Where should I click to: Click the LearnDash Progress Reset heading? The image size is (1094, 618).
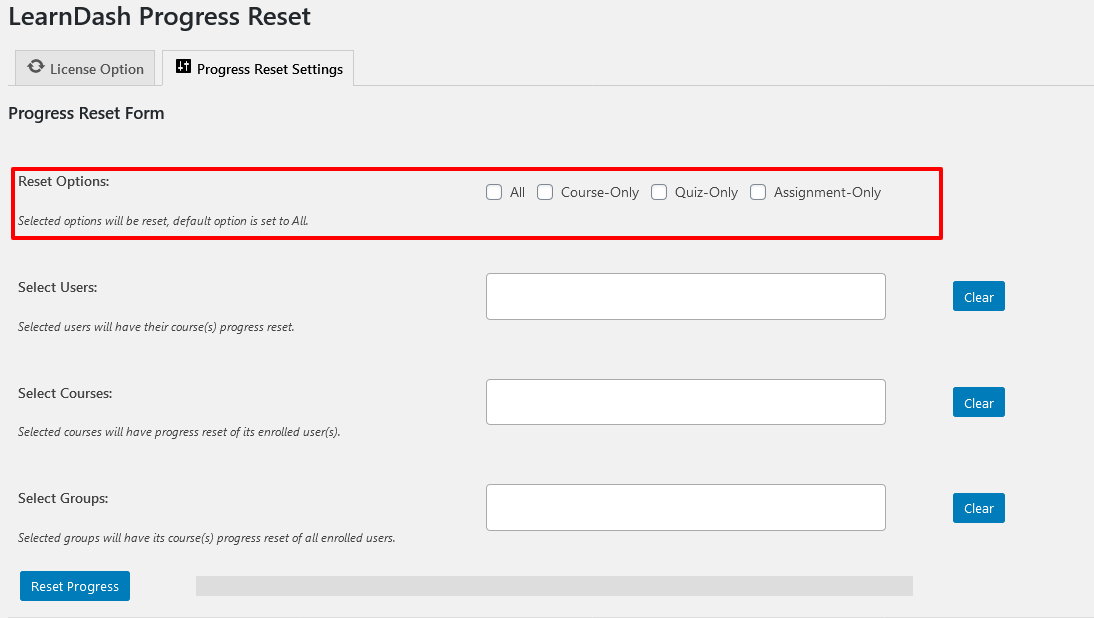coord(160,17)
